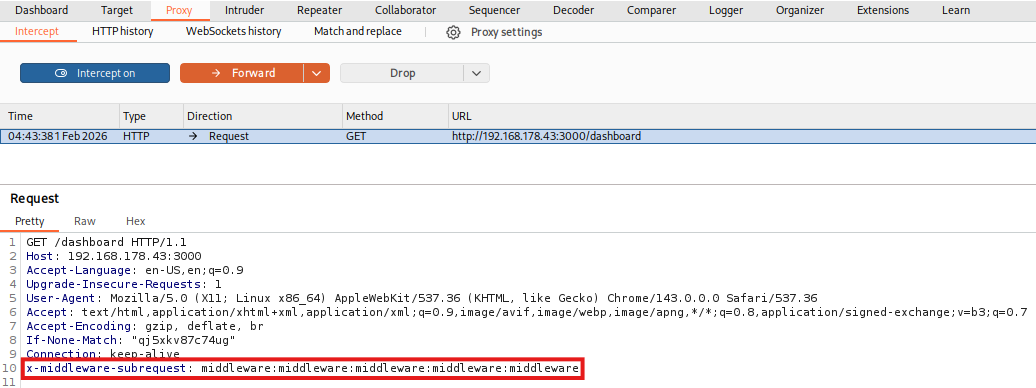This screenshot has height=388, width=1036.
Task: Click the long Accept header line with text/html
Action: click(x=527, y=312)
